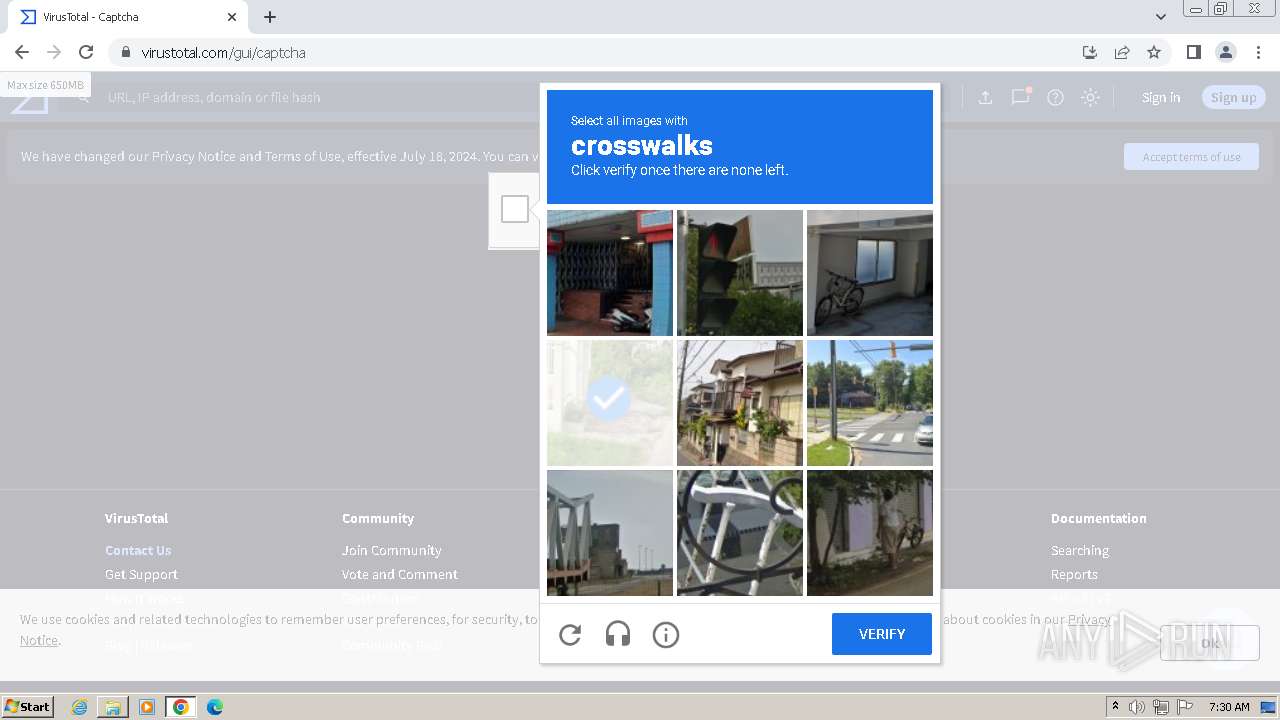Open the Searching documentation link
The image size is (1280, 720).
[x=1079, y=550]
